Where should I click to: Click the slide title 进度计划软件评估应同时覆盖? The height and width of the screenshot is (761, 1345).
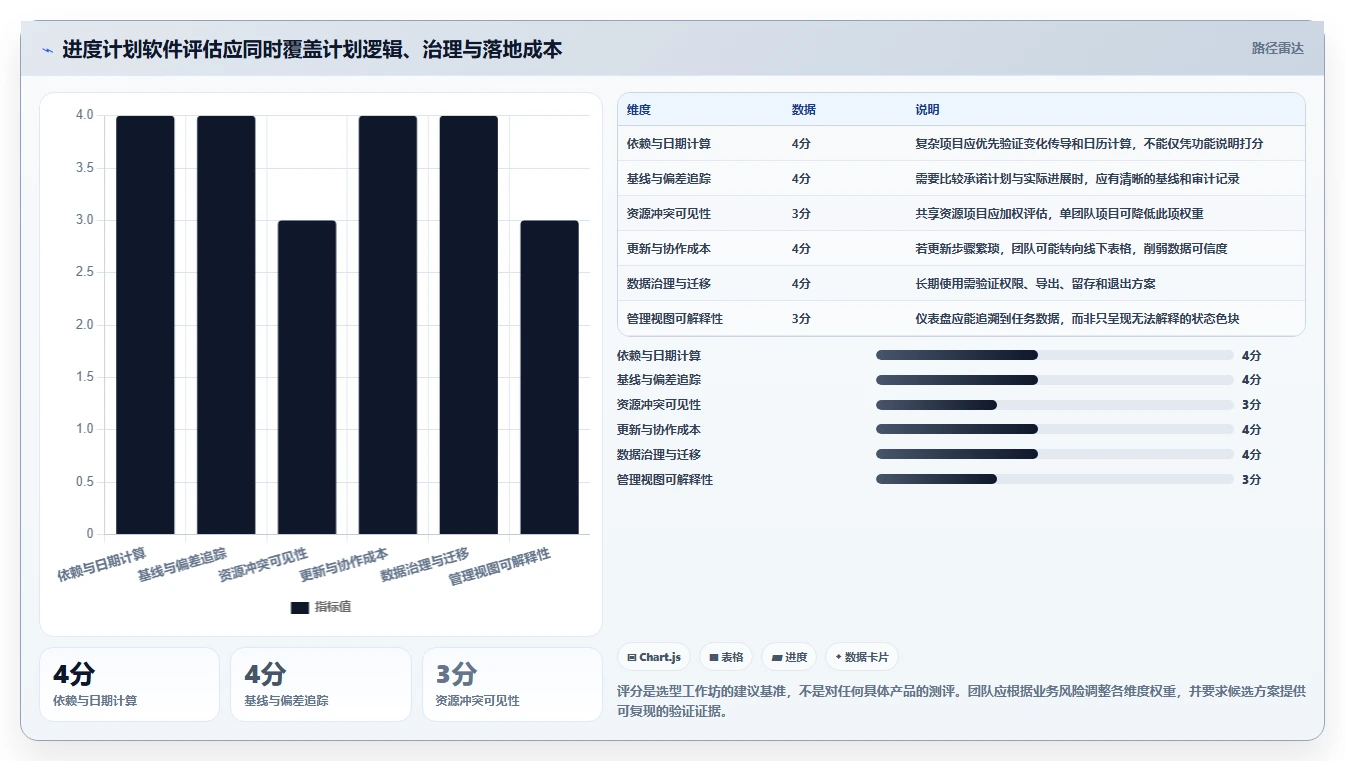(x=312, y=49)
